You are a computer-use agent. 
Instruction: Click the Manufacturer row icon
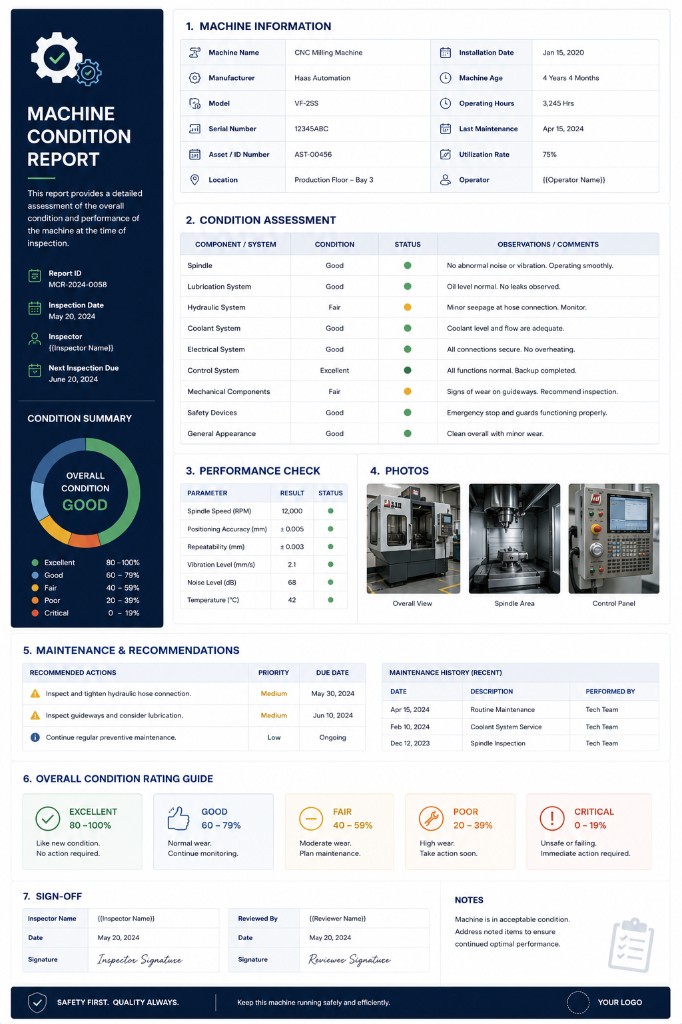(194, 78)
